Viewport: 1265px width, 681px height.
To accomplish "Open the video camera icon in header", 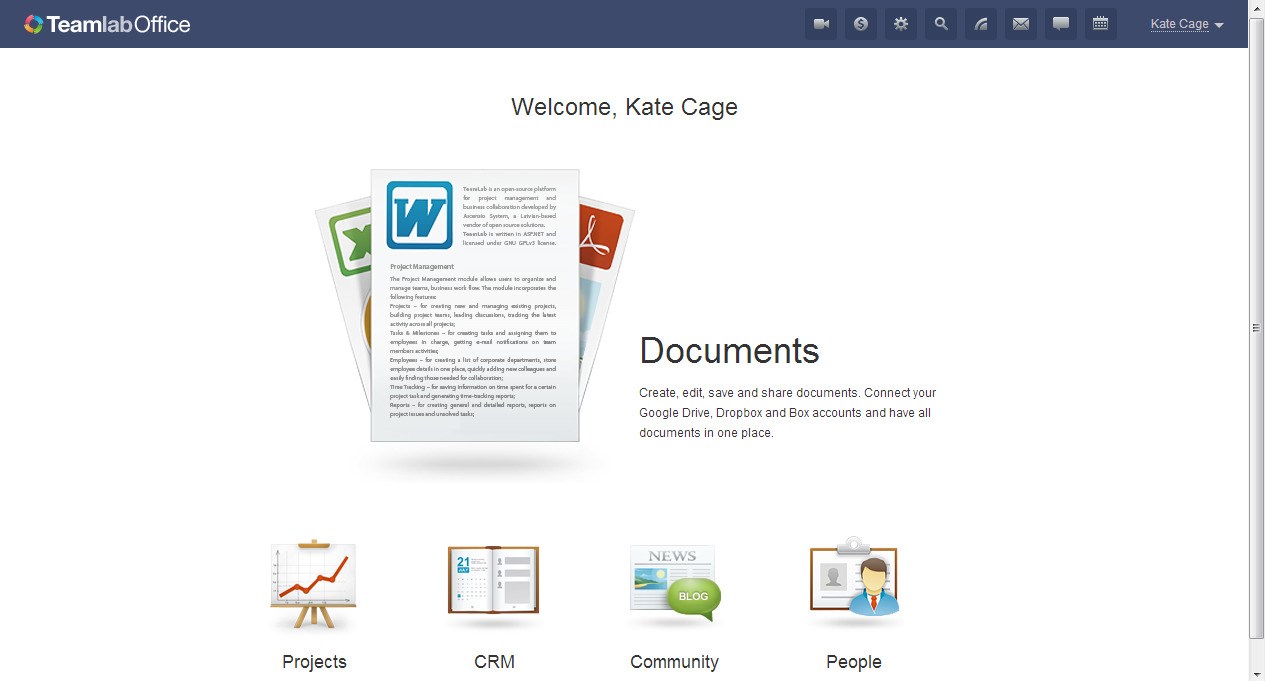I will [x=821, y=24].
